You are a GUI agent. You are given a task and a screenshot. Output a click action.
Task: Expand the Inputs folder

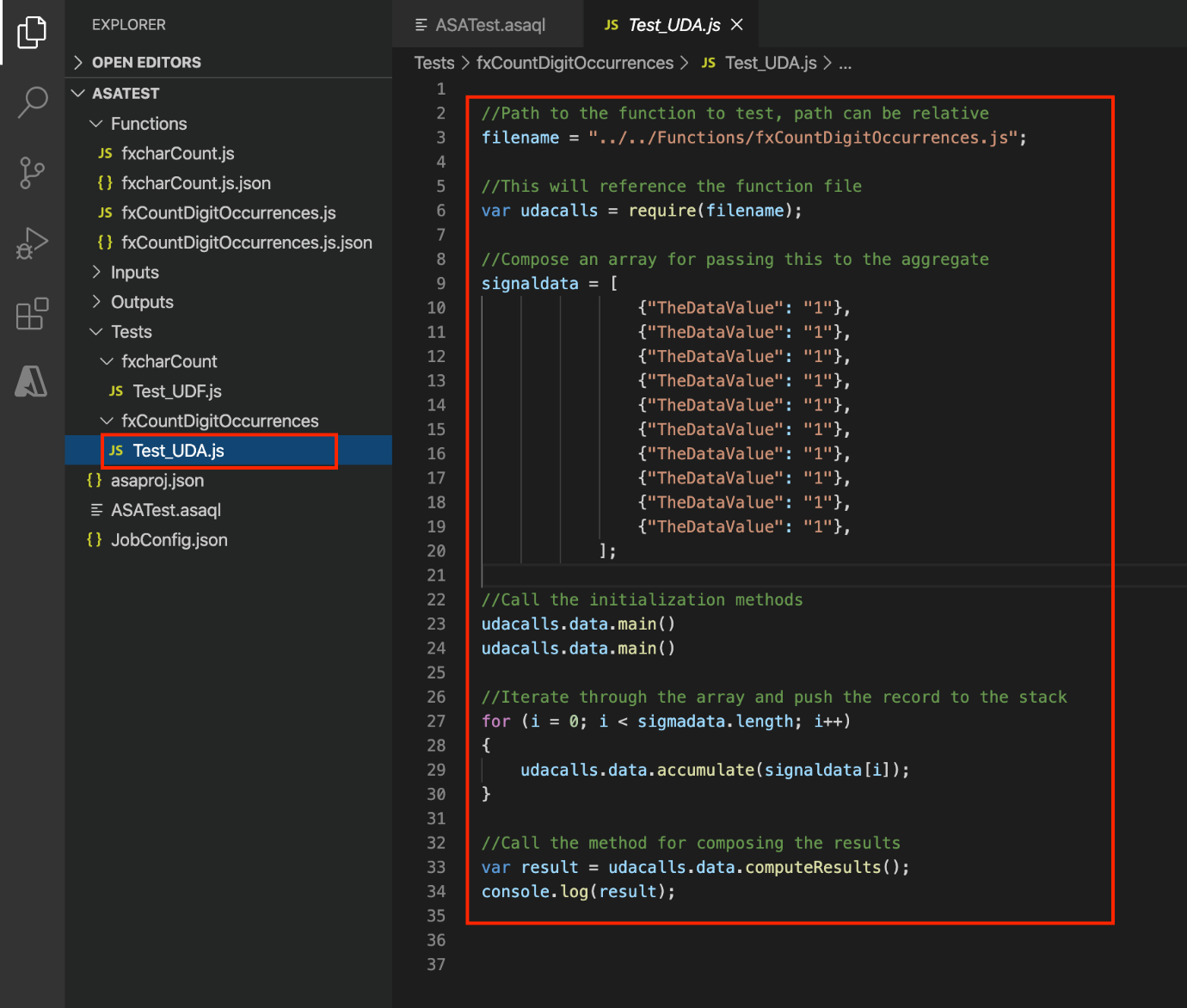pyautogui.click(x=134, y=273)
